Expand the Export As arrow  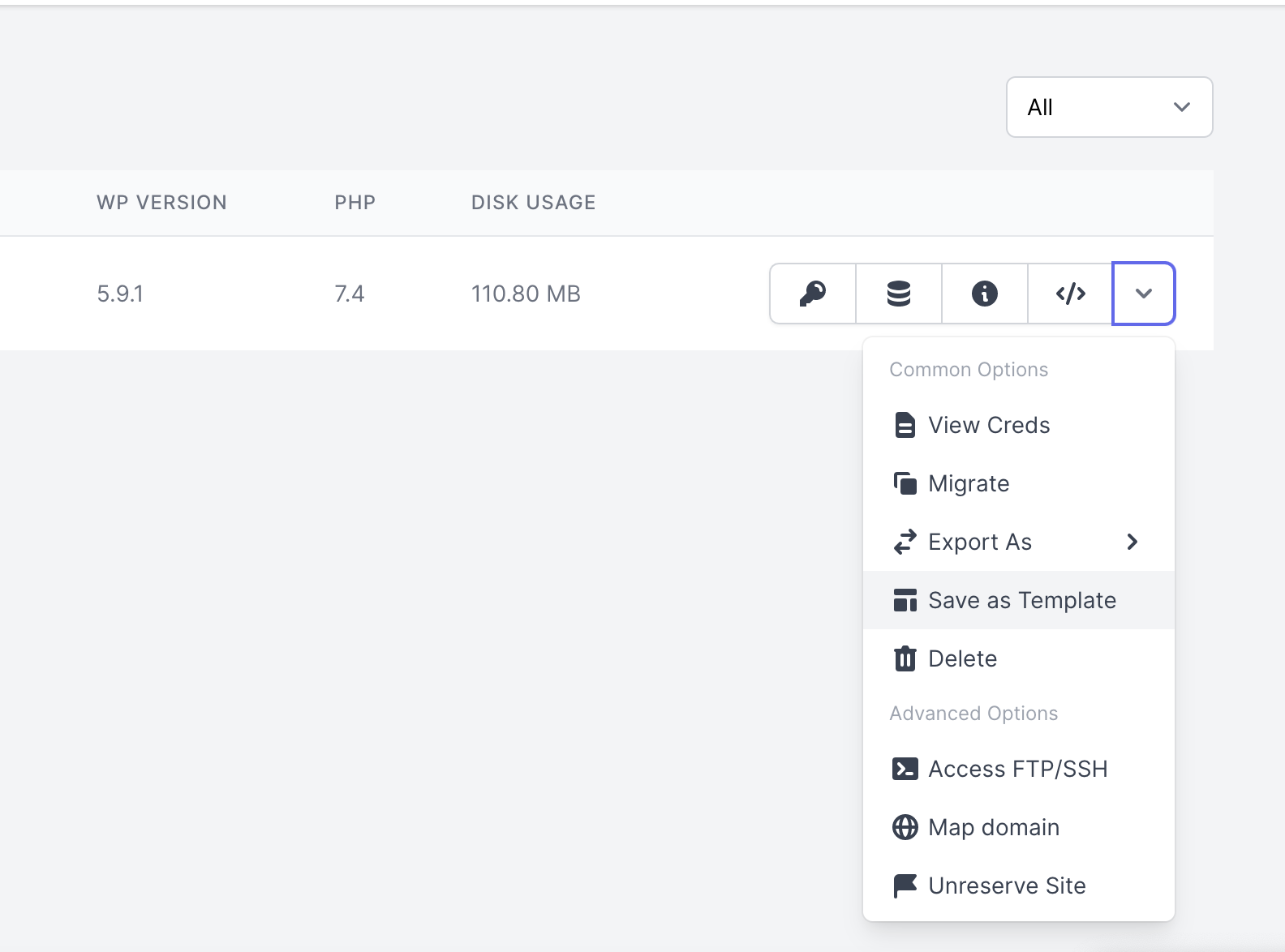pyautogui.click(x=1132, y=542)
